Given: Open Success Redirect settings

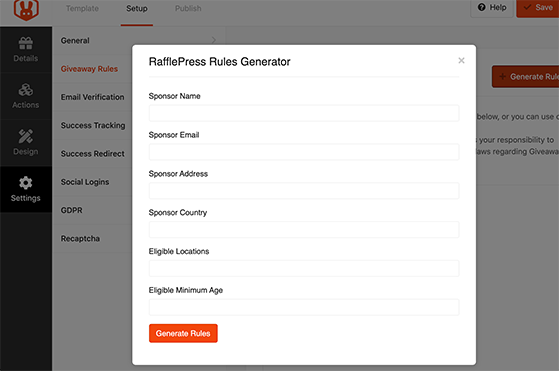Looking at the screenshot, I should (93, 154).
